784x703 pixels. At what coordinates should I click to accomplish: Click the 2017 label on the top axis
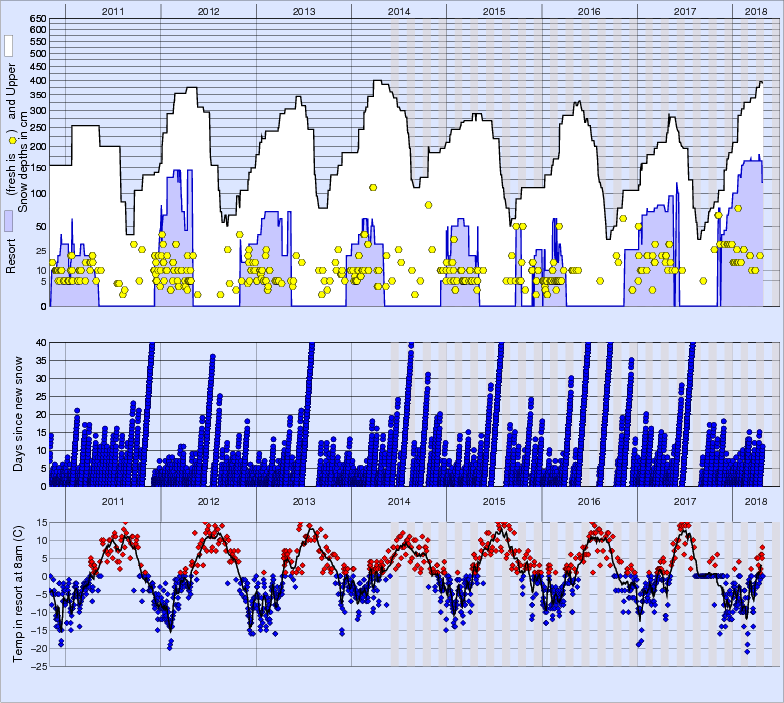pyautogui.click(x=685, y=10)
